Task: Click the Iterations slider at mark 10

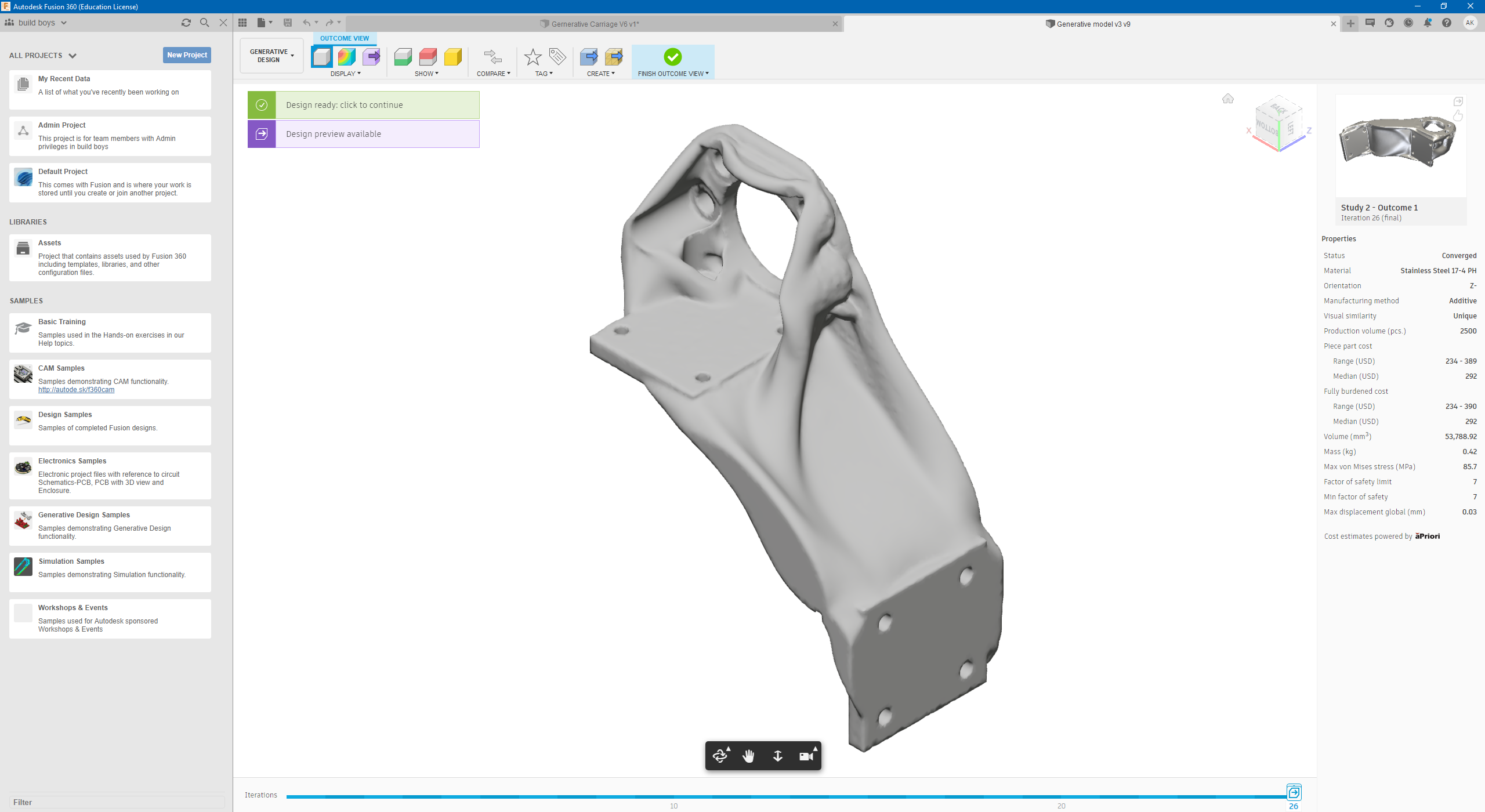Action: (x=673, y=796)
